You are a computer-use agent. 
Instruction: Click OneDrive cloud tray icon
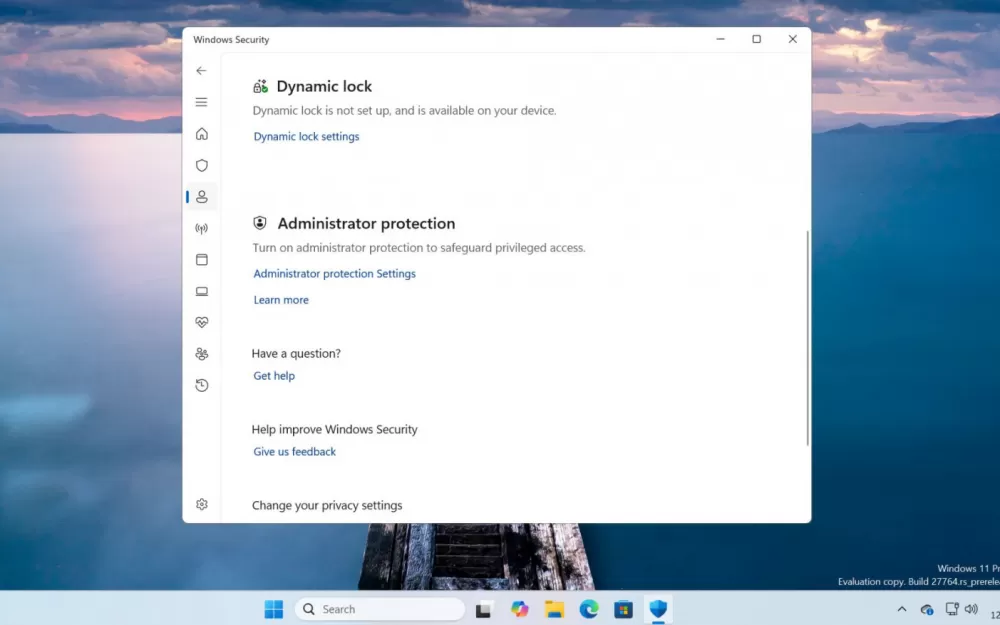pyautogui.click(x=927, y=610)
